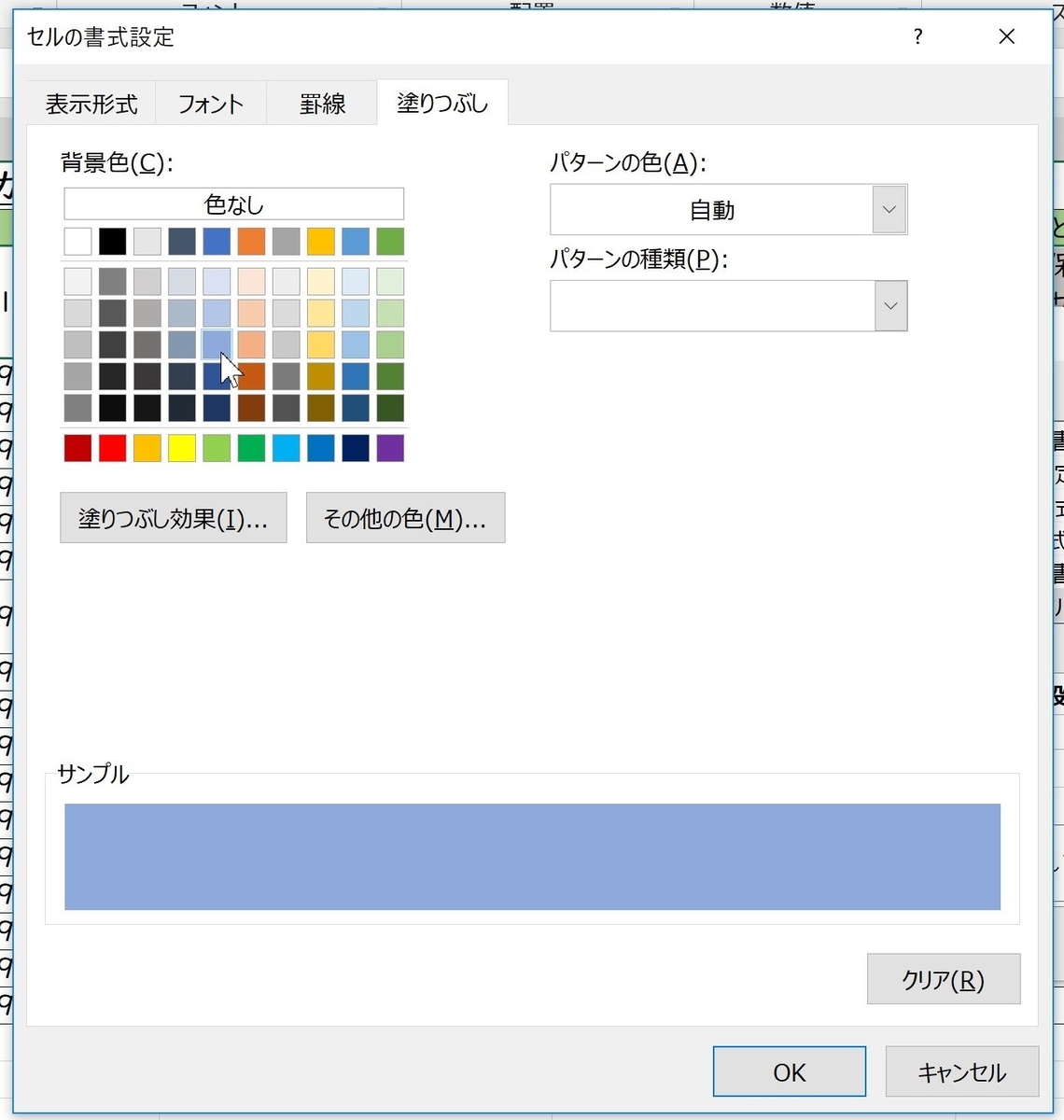Click the Help question mark icon
1064x1120 pixels.
coord(917,37)
